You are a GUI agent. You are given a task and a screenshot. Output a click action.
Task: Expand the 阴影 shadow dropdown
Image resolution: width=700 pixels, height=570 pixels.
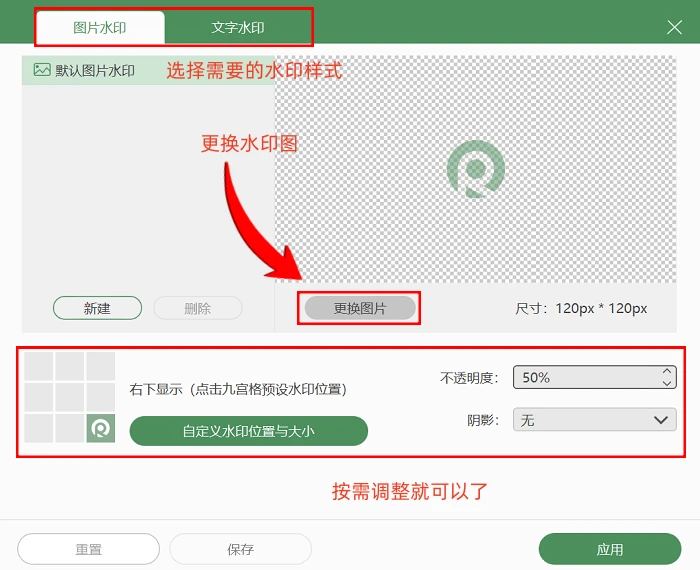pos(594,420)
